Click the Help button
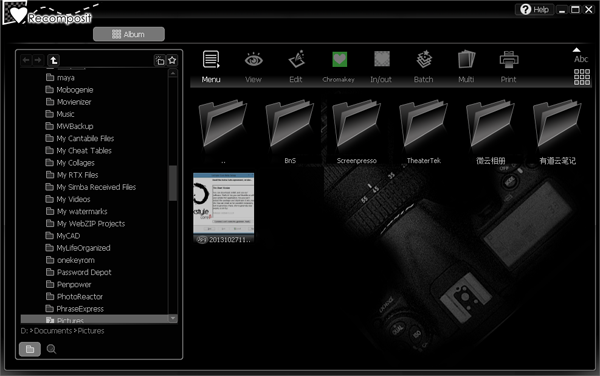 [x=534, y=10]
